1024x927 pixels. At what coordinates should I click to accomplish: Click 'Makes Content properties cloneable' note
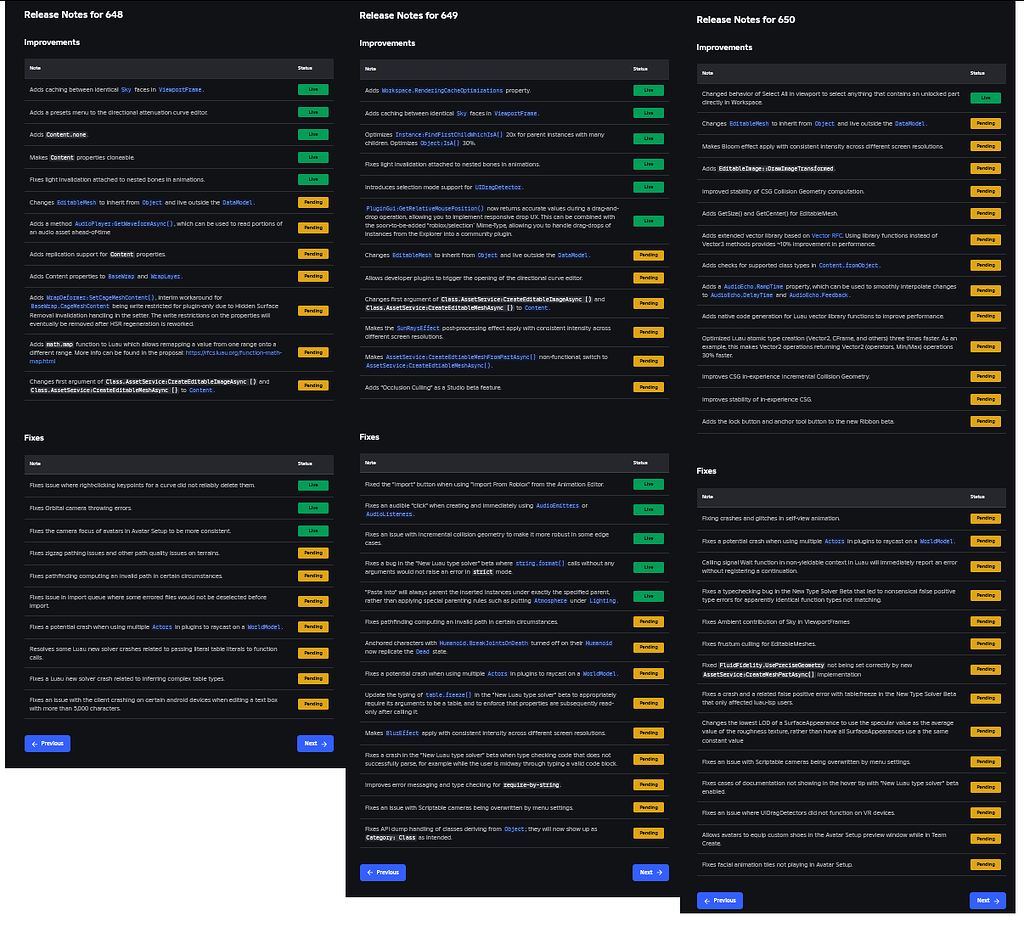[x=82, y=157]
